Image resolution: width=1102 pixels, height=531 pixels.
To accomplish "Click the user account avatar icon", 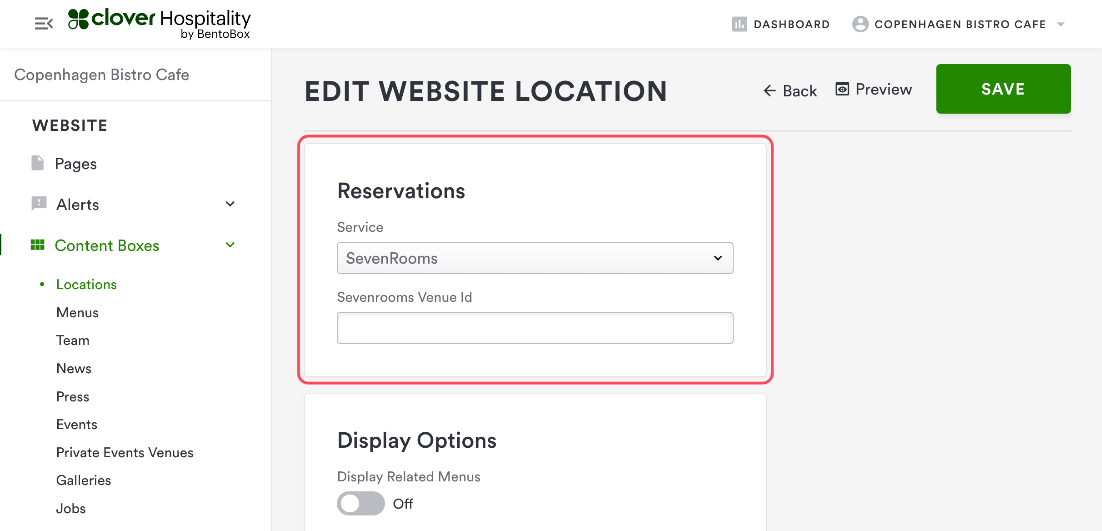I will 860,24.
